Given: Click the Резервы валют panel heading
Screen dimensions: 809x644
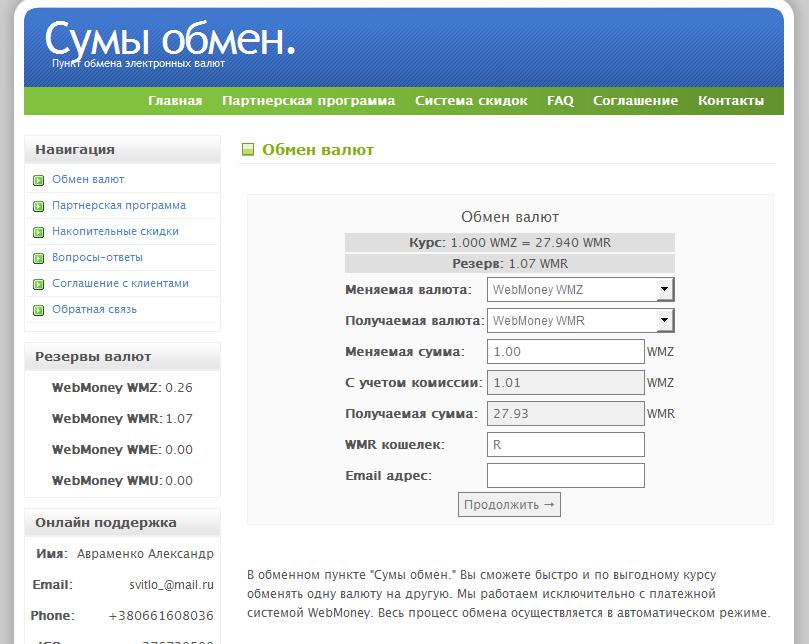Looking at the screenshot, I should pyautogui.click(x=122, y=357).
